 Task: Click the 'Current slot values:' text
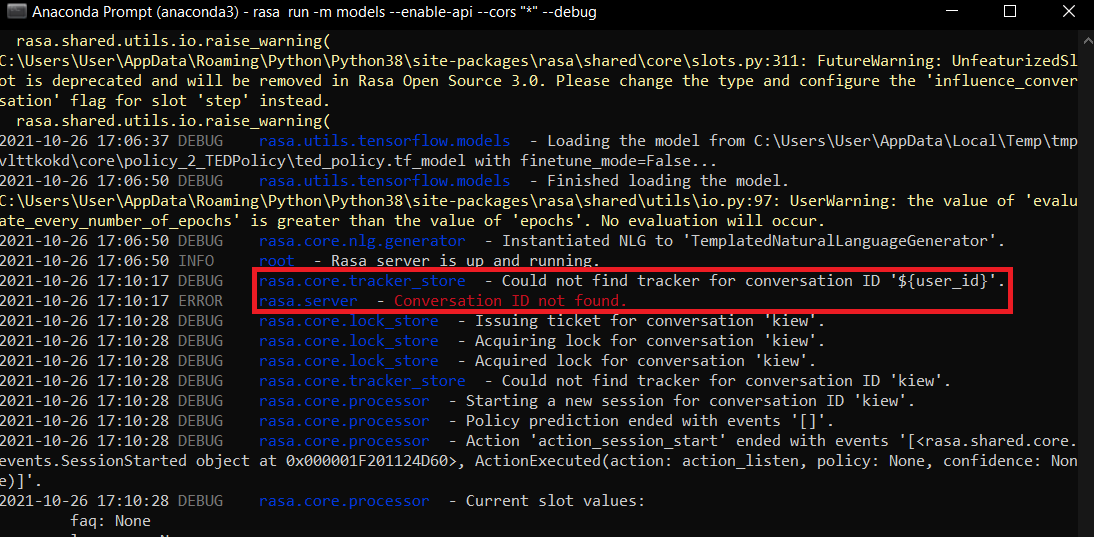tap(555, 501)
